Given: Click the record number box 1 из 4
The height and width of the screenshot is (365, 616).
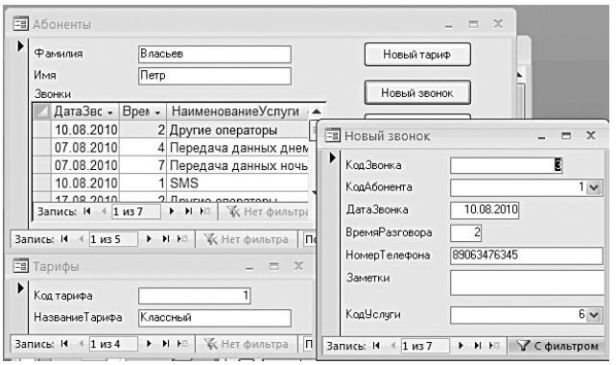Looking at the screenshot, I should pos(113,345).
